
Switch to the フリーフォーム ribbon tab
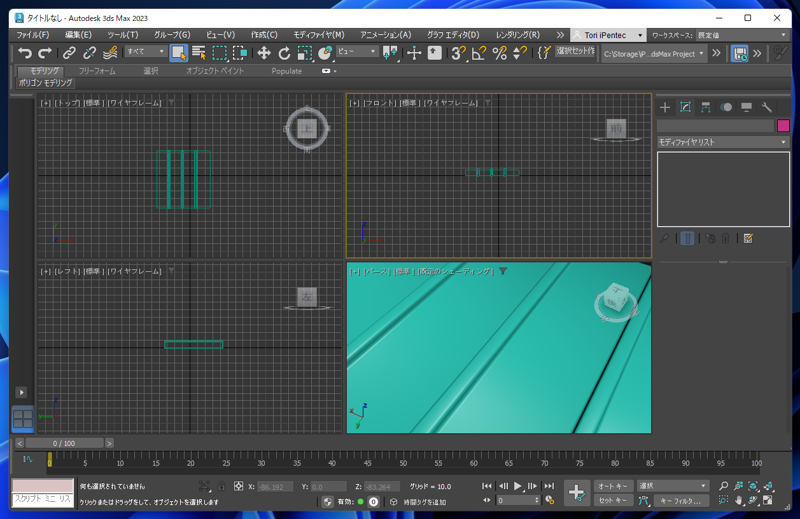(97, 71)
